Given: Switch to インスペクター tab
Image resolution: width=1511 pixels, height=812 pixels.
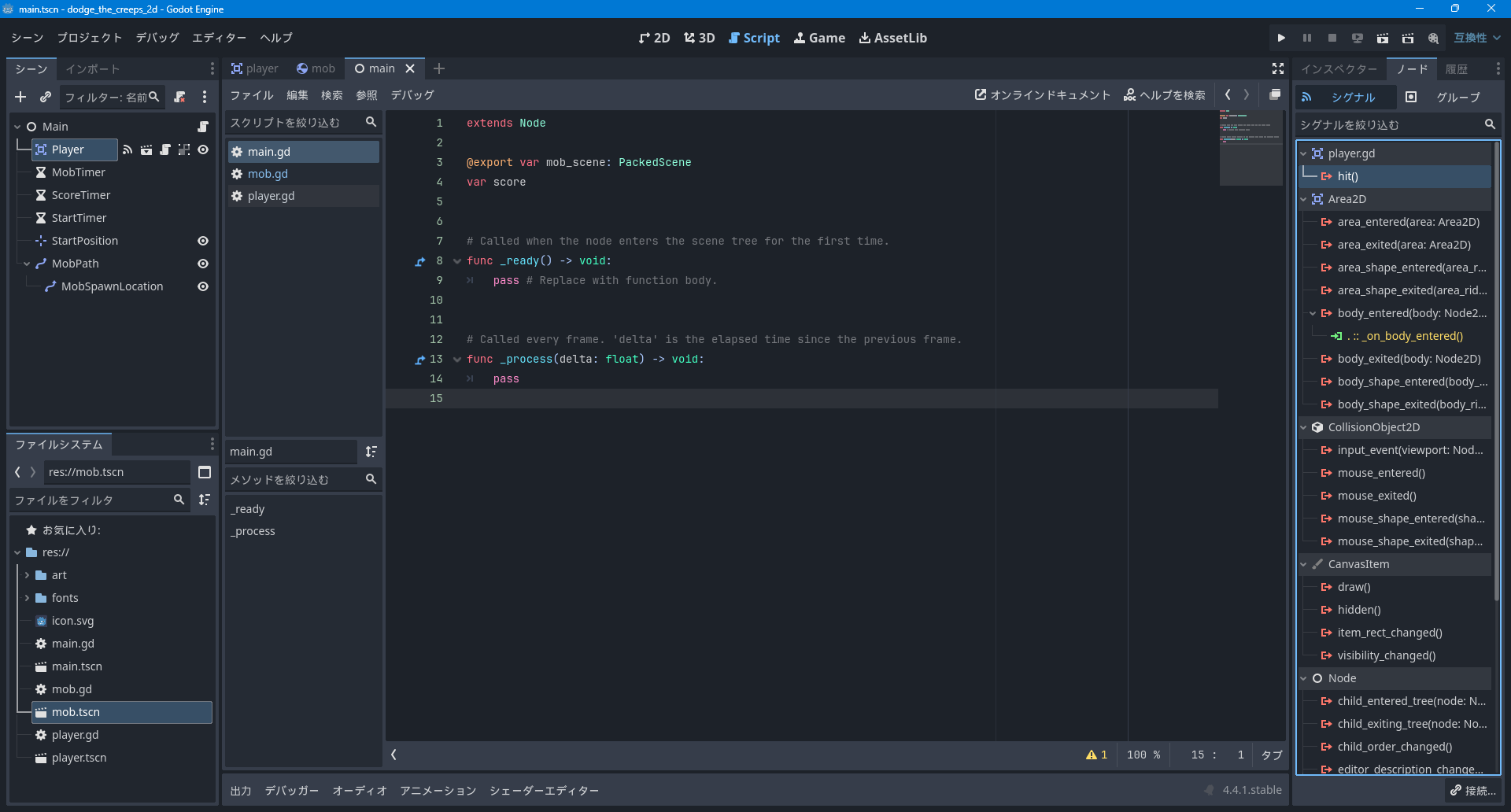Looking at the screenshot, I should tap(1339, 69).
